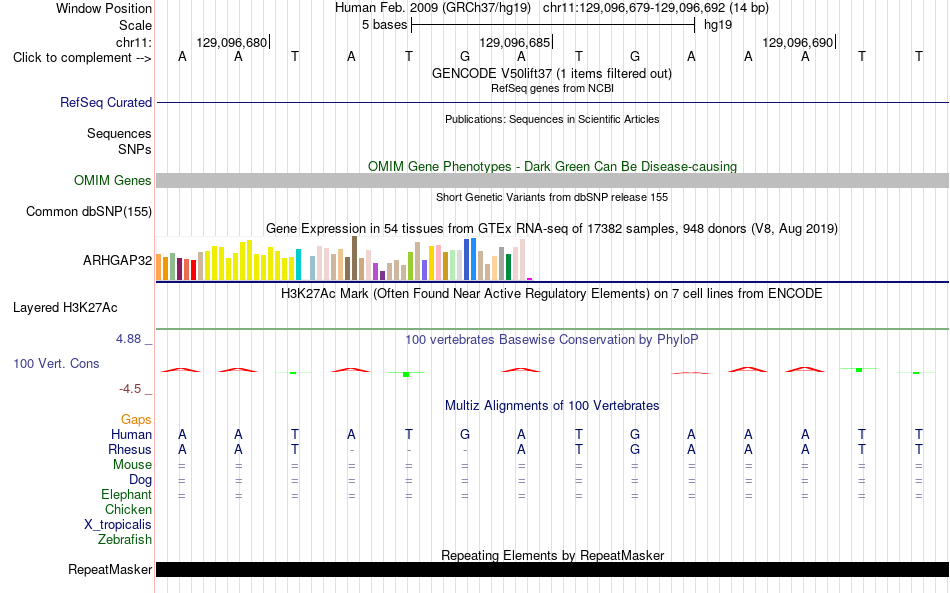Click 'RefSeq genes from NCBI' title
The width and height of the screenshot is (950, 593).
coord(552,88)
